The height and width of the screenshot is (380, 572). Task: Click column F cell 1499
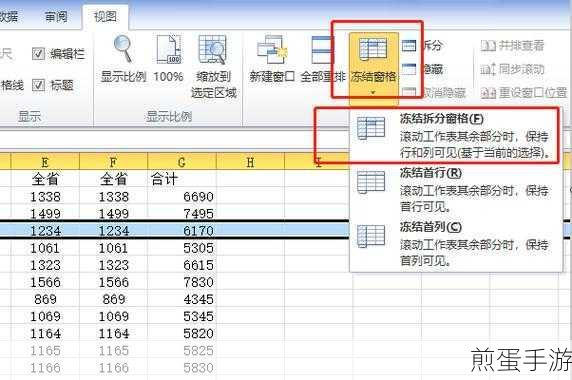click(x=113, y=213)
